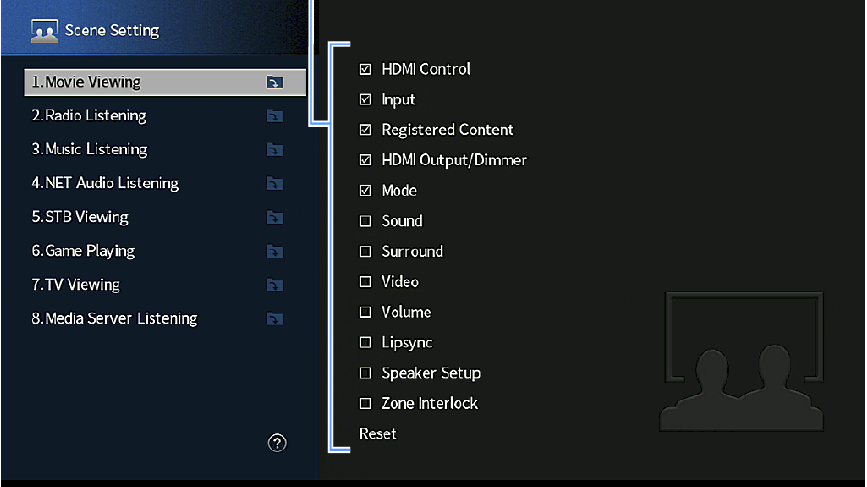Check the Volume option
The height and width of the screenshot is (487, 867).
[365, 312]
